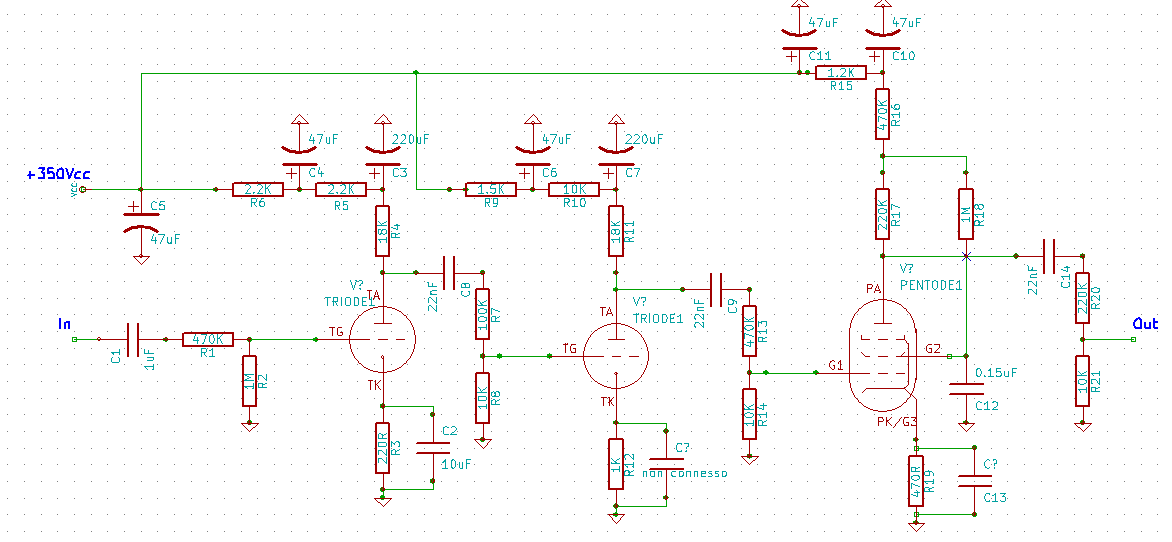Click the +350Vcc power label
The height and width of the screenshot is (542, 1172).
(x=58, y=174)
